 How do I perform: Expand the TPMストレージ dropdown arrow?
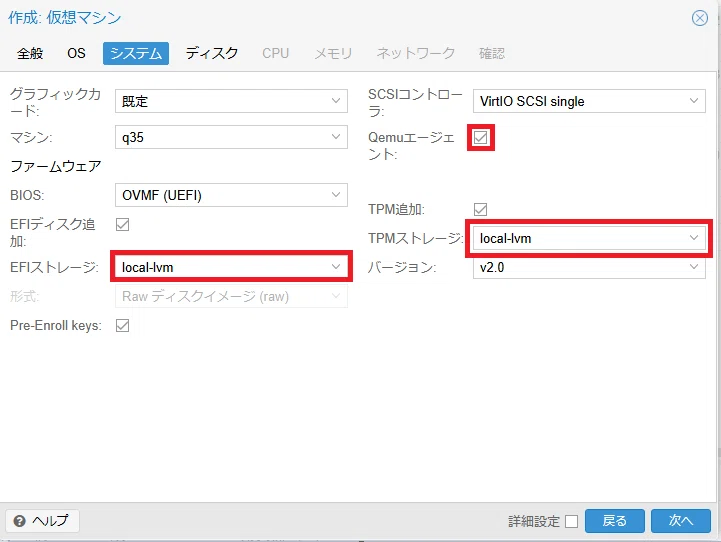[694, 238]
